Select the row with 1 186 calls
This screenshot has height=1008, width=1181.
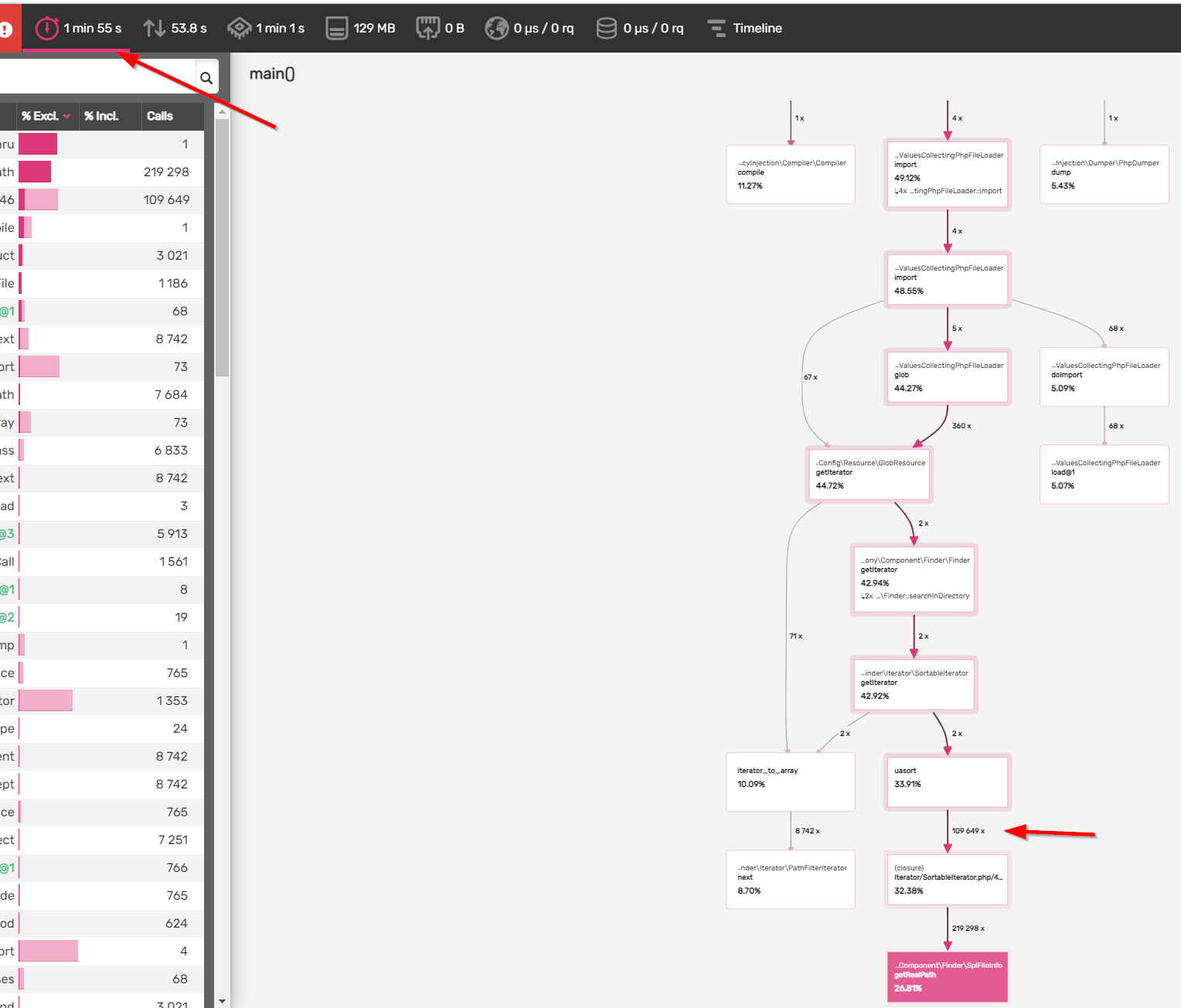(102, 283)
